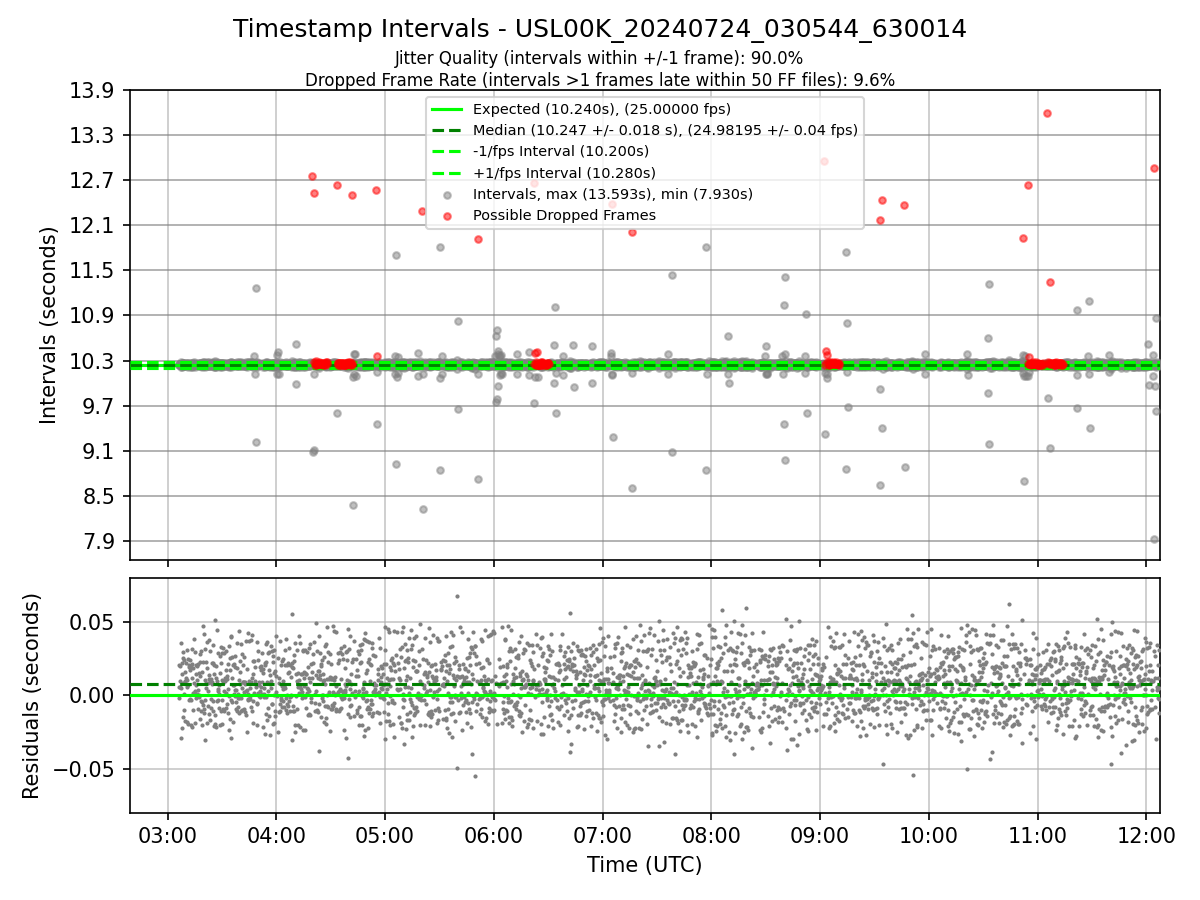Click the red dot marker beside 'Possible Dropped Frames'
The image size is (1200, 900).
pos(447,215)
